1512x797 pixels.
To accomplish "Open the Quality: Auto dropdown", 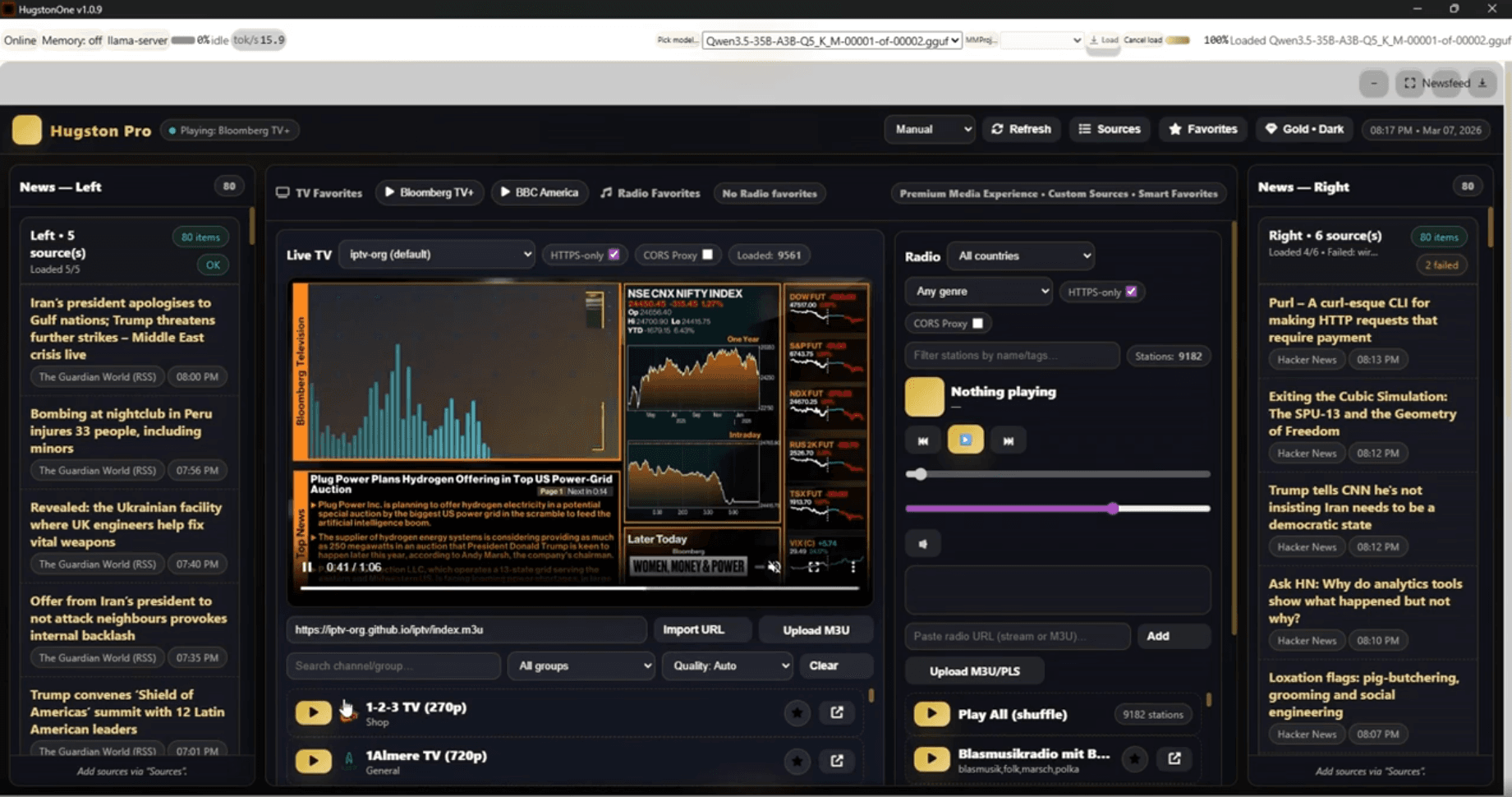I will [727, 666].
